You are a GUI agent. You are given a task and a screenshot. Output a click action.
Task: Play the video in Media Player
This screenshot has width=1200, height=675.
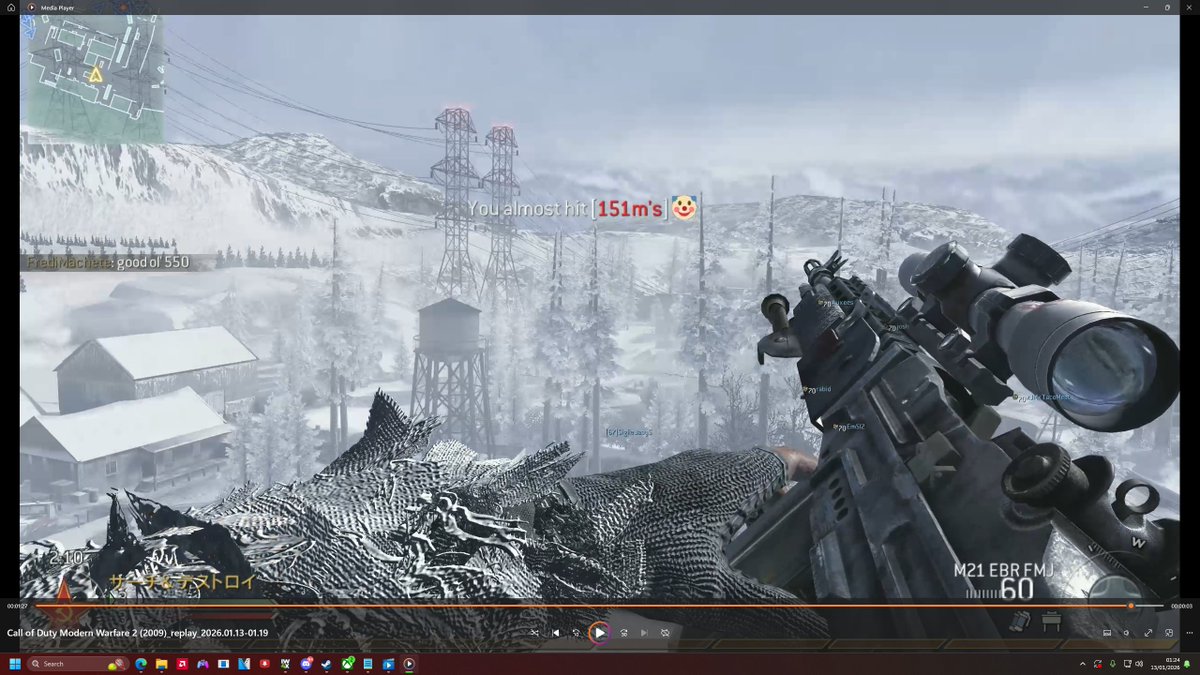tap(599, 632)
